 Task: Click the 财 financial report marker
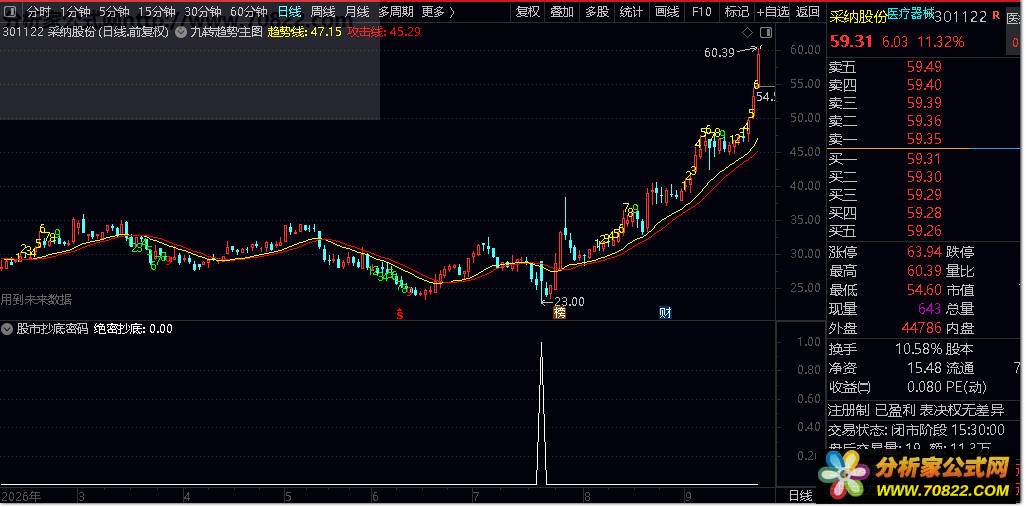pos(665,313)
